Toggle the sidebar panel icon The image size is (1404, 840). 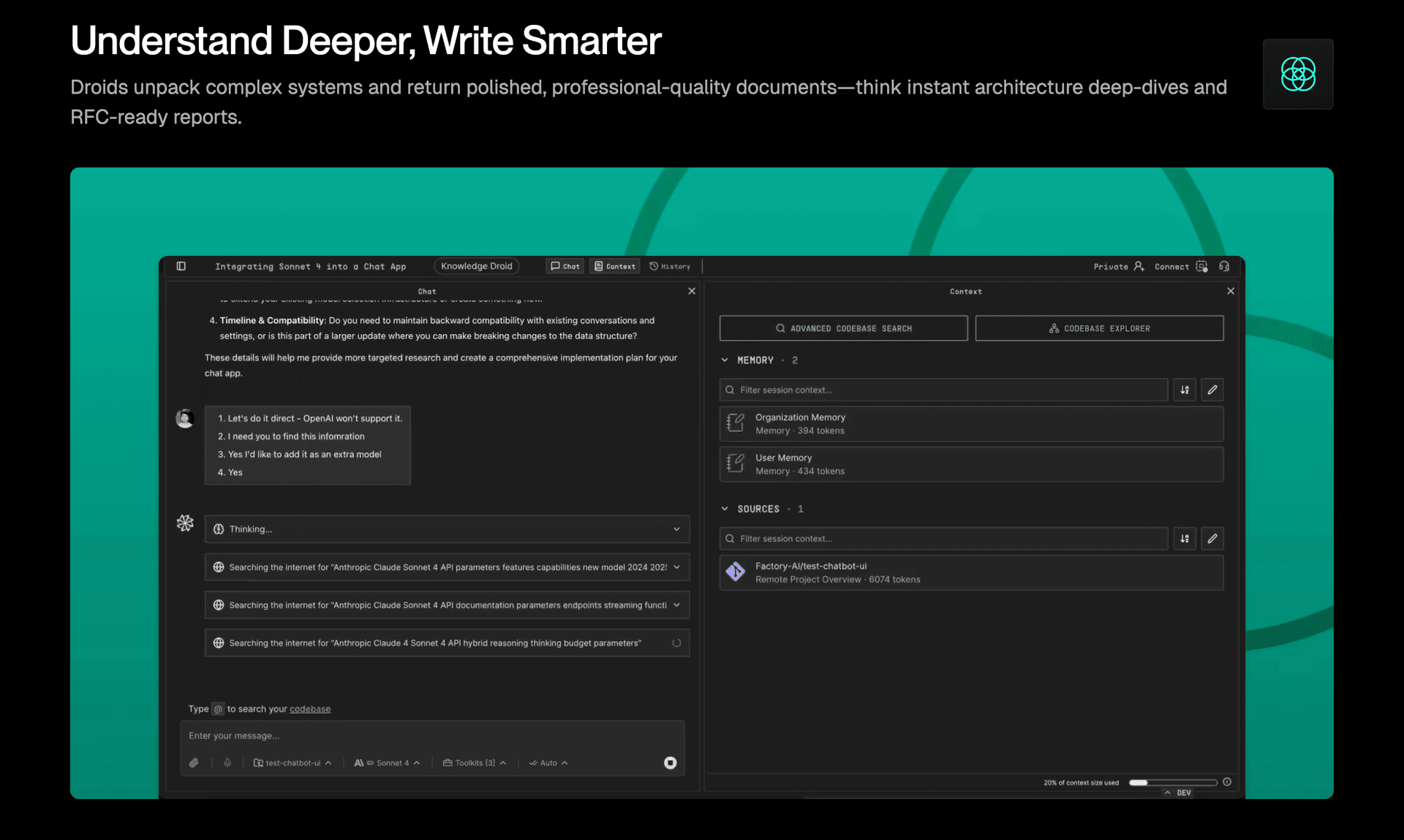coord(181,266)
